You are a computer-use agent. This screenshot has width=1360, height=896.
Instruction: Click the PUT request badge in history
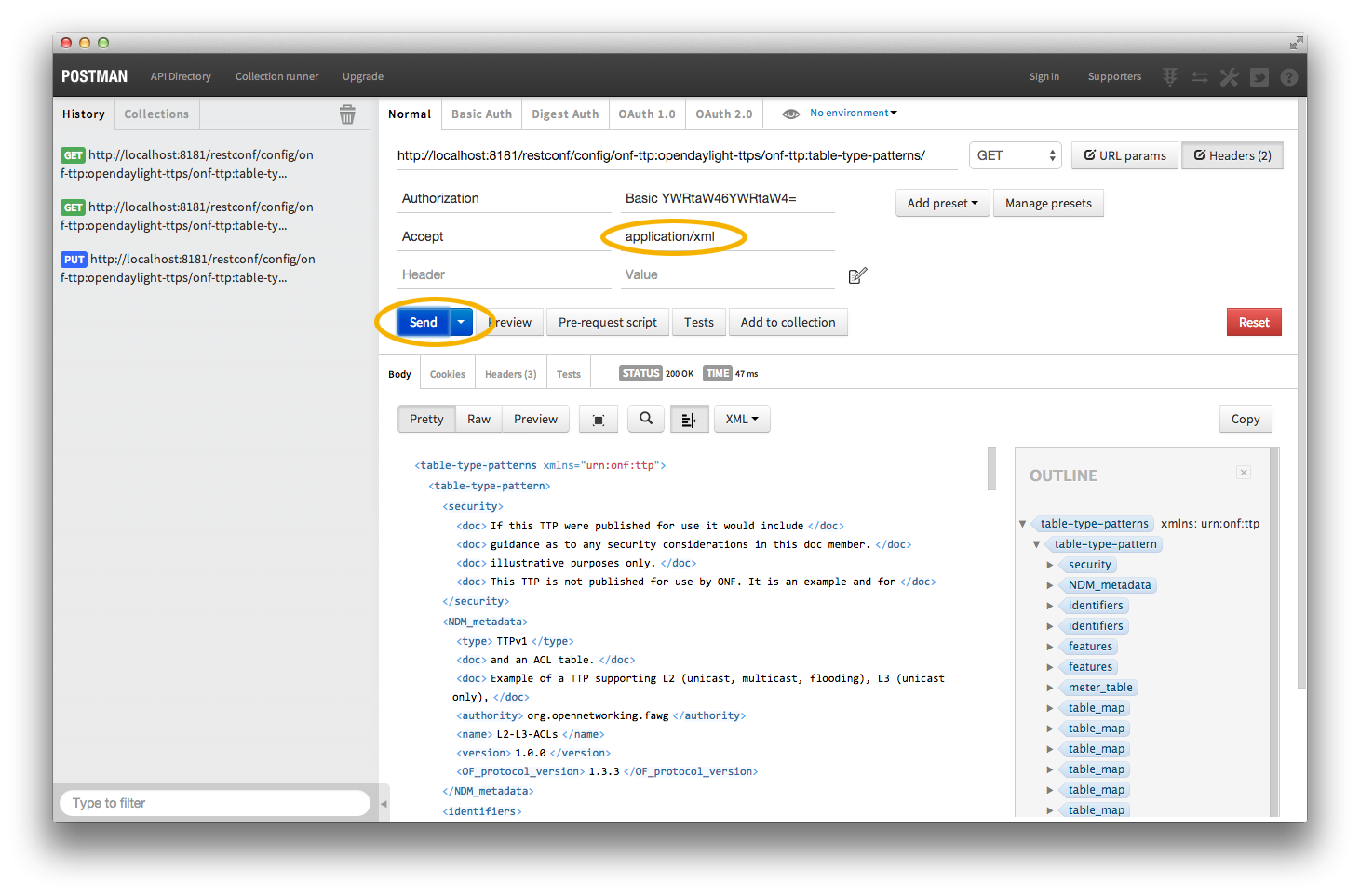[74, 260]
